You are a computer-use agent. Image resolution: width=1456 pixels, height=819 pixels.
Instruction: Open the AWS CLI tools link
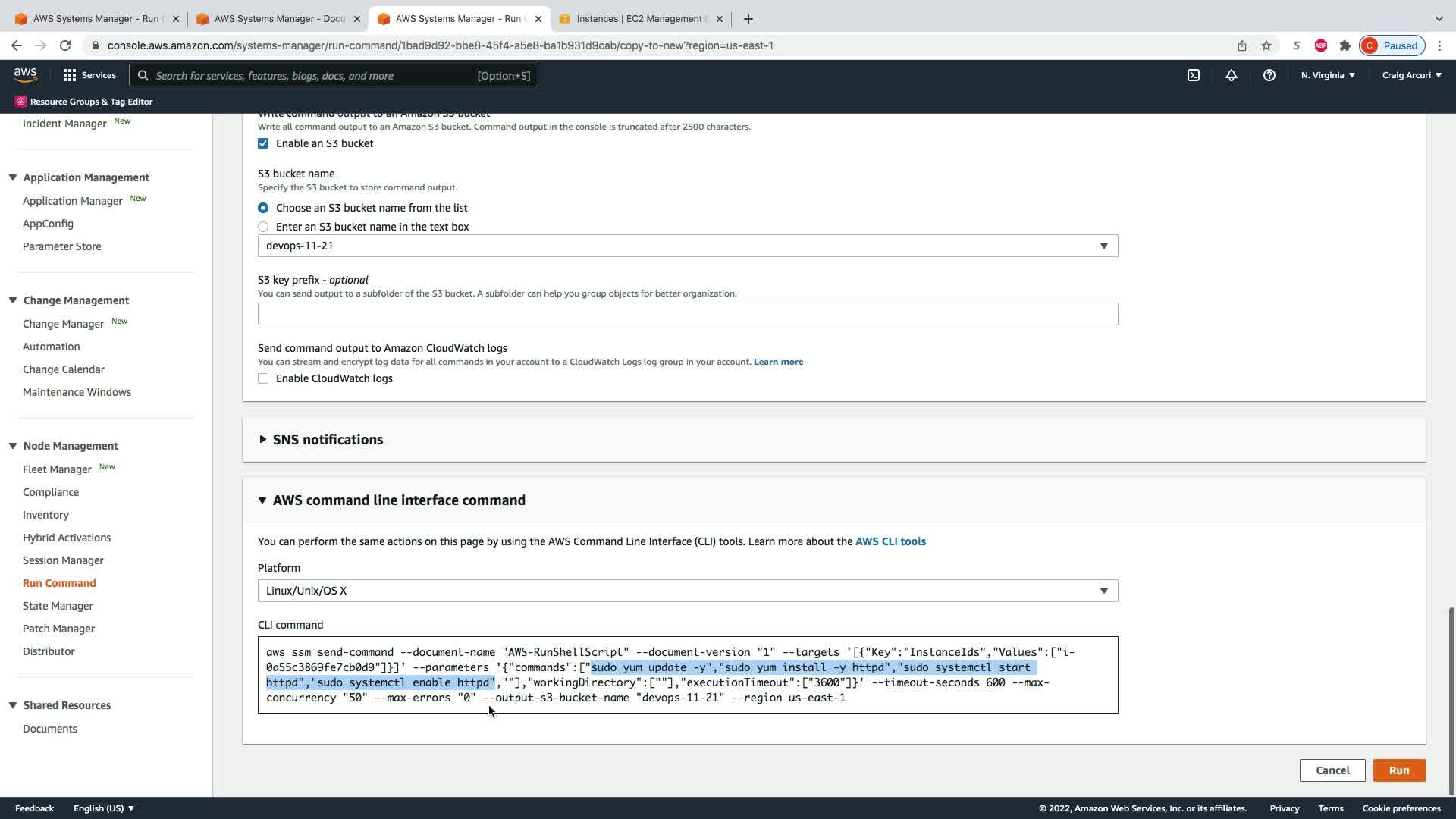coord(890,541)
